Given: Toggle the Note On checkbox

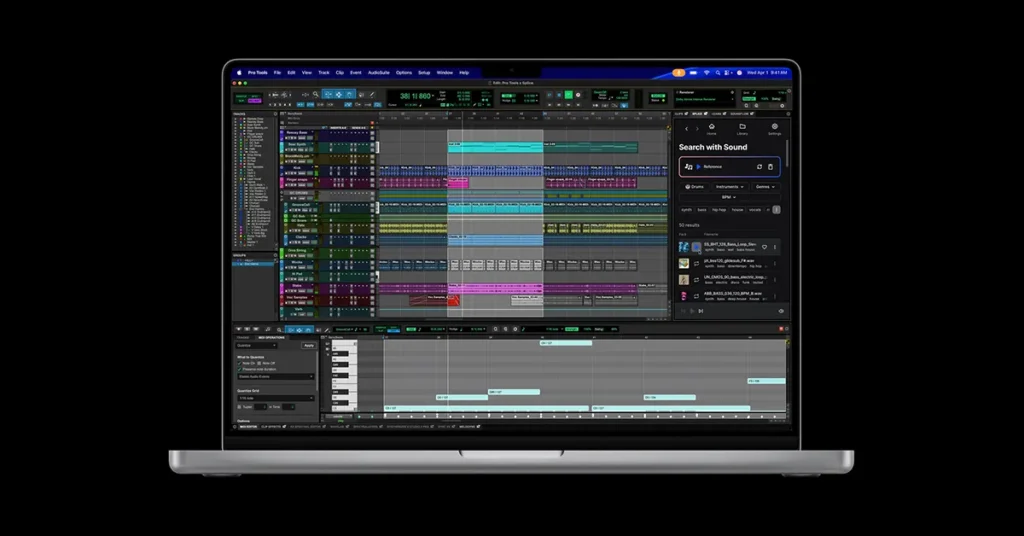Looking at the screenshot, I should [x=240, y=362].
